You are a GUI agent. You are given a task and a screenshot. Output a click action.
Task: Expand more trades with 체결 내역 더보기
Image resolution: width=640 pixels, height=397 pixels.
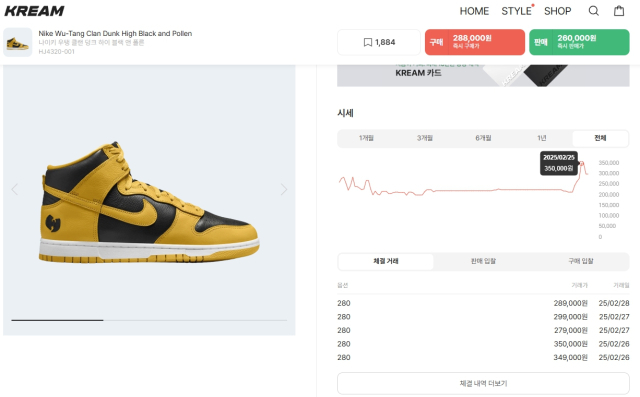(483, 384)
